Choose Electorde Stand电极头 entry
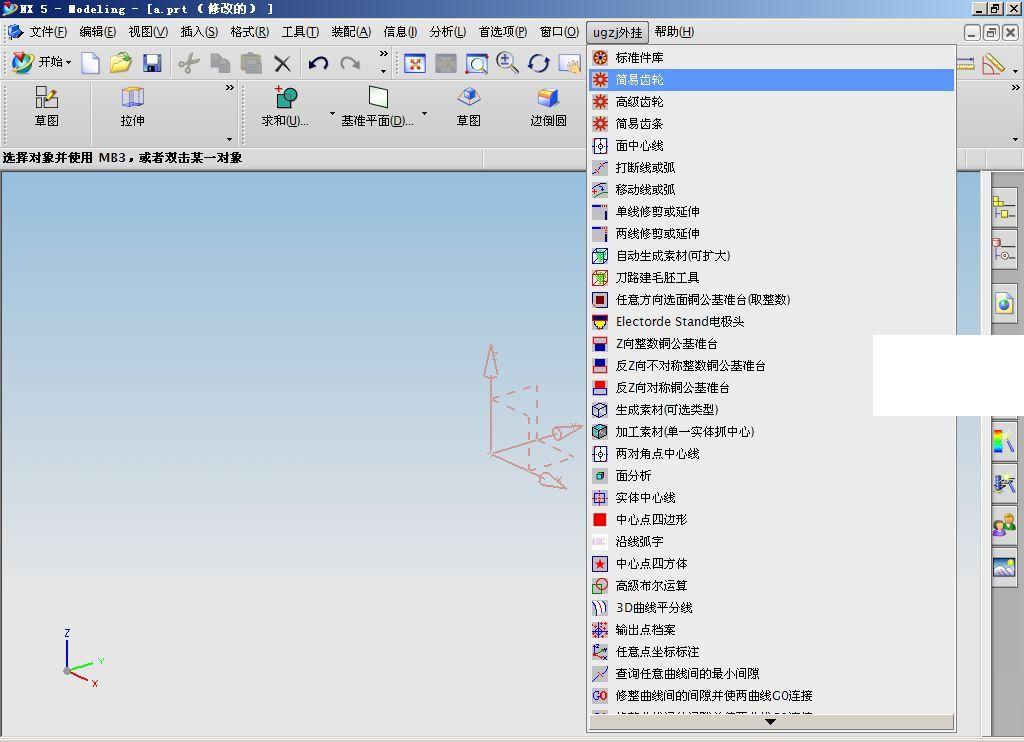Screen dimensions: 1024x742 pos(771,321)
